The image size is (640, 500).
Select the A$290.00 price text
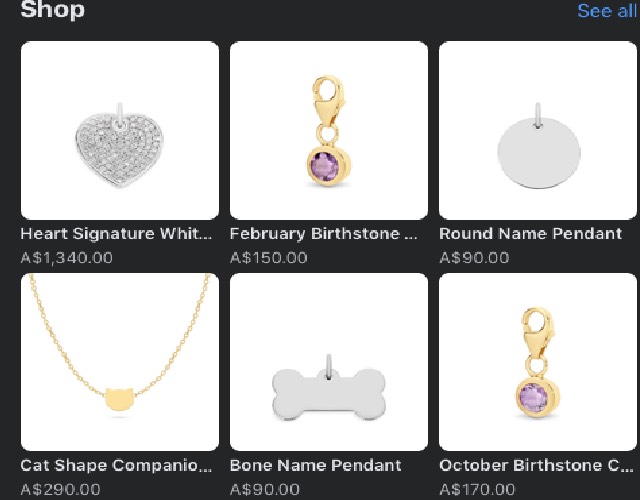pyautogui.click(x=61, y=489)
